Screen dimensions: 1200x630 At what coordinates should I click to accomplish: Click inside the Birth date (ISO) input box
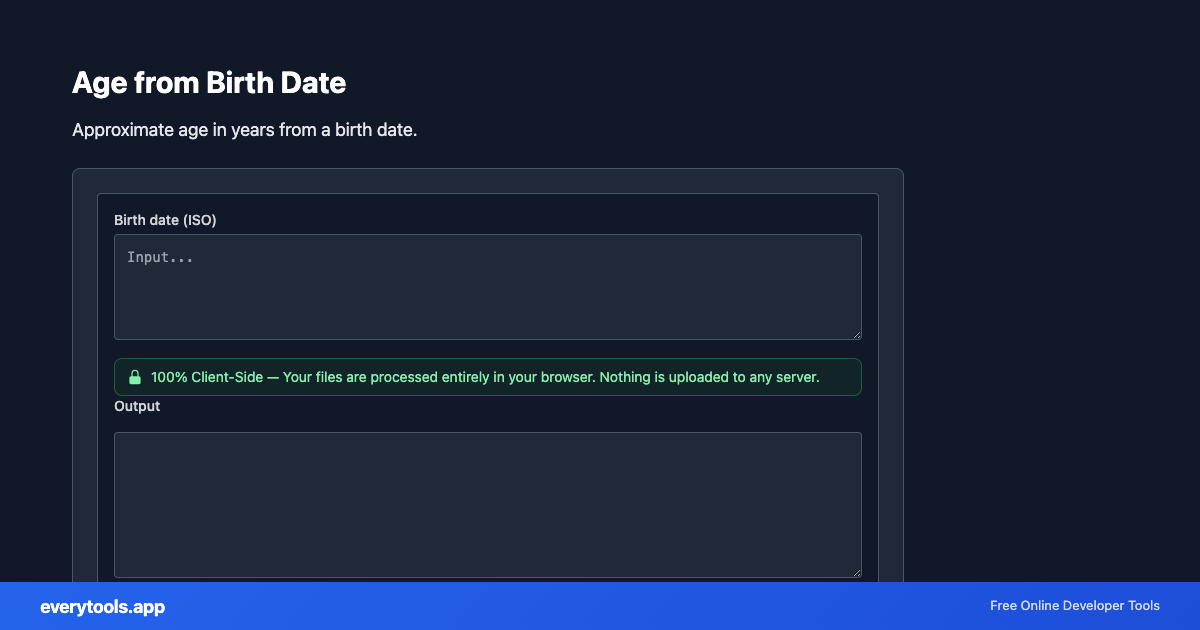coord(487,287)
